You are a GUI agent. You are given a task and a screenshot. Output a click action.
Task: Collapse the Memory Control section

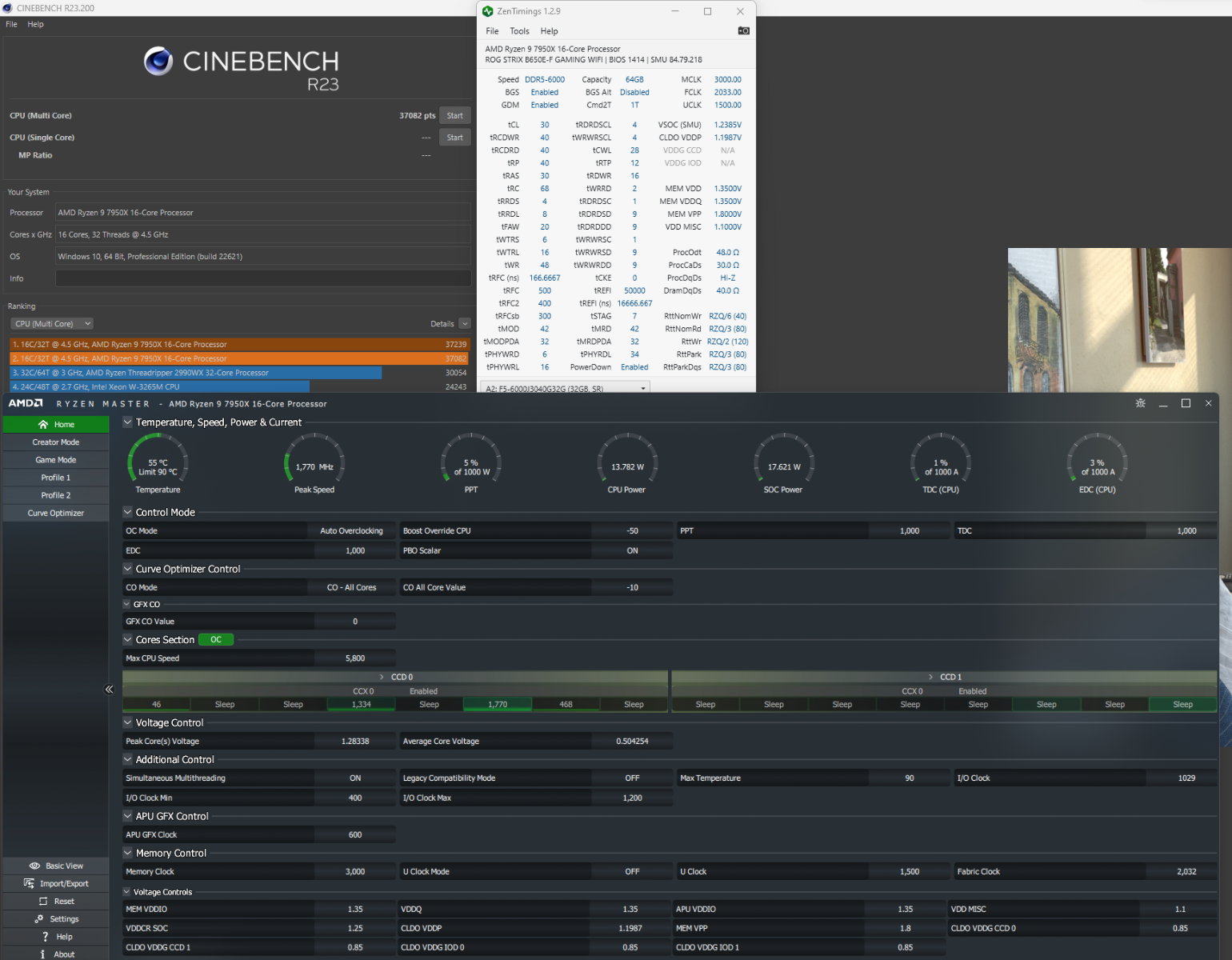pos(127,853)
